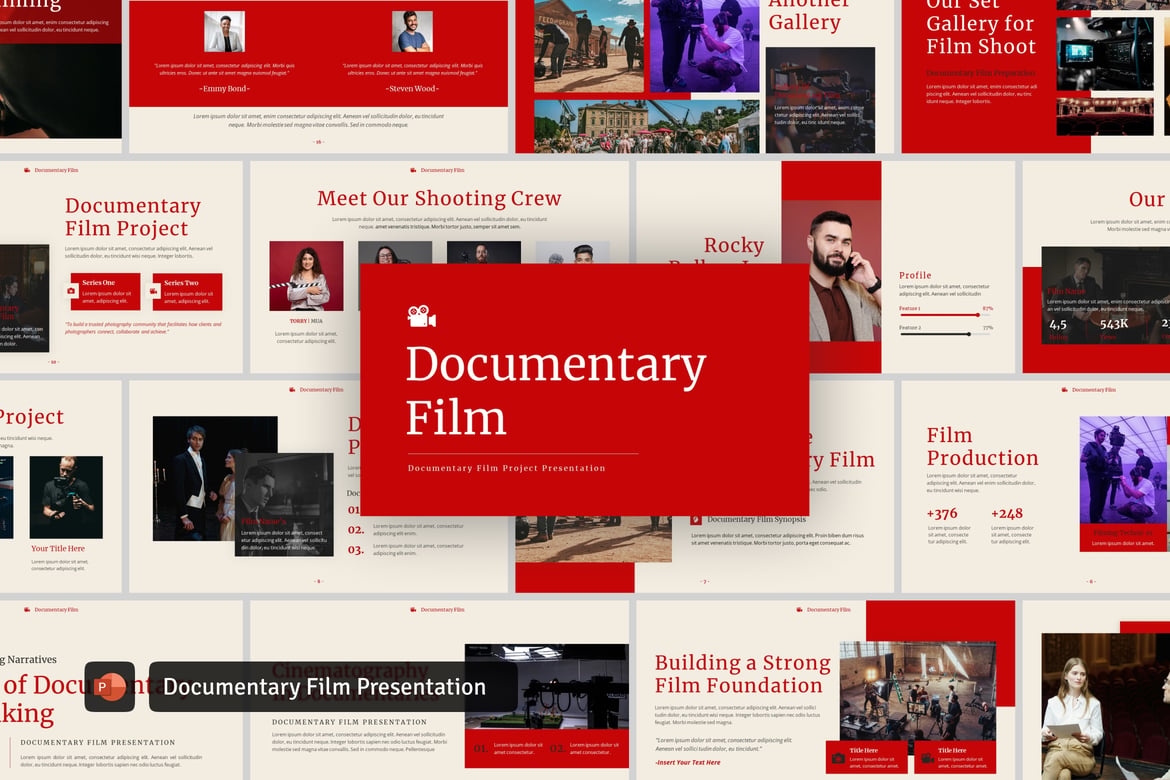The image size is (1170, 780).
Task: Click the Rocky name text
Action: (733, 245)
